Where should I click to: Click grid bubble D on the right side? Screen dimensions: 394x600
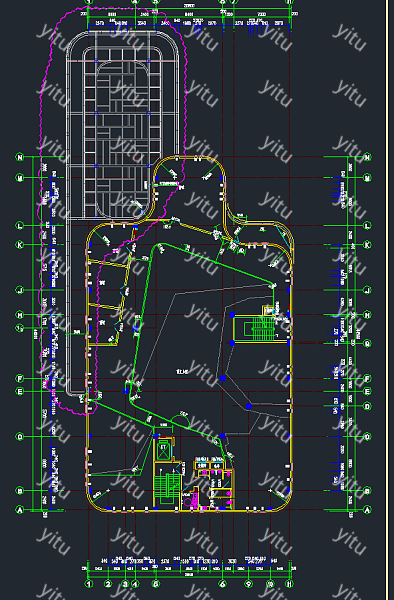pyautogui.click(x=367, y=406)
